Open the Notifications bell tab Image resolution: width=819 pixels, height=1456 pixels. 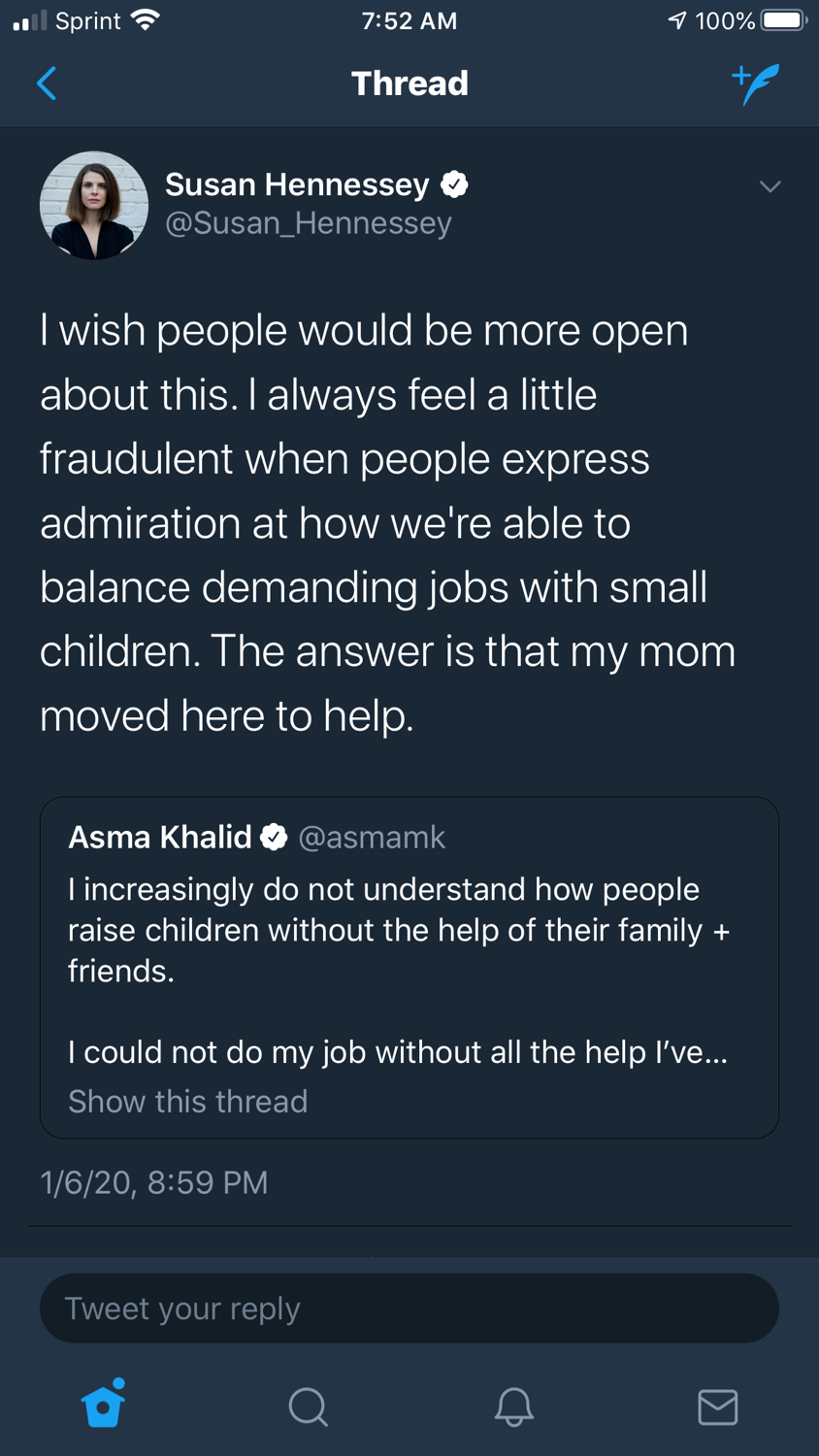(x=513, y=1406)
